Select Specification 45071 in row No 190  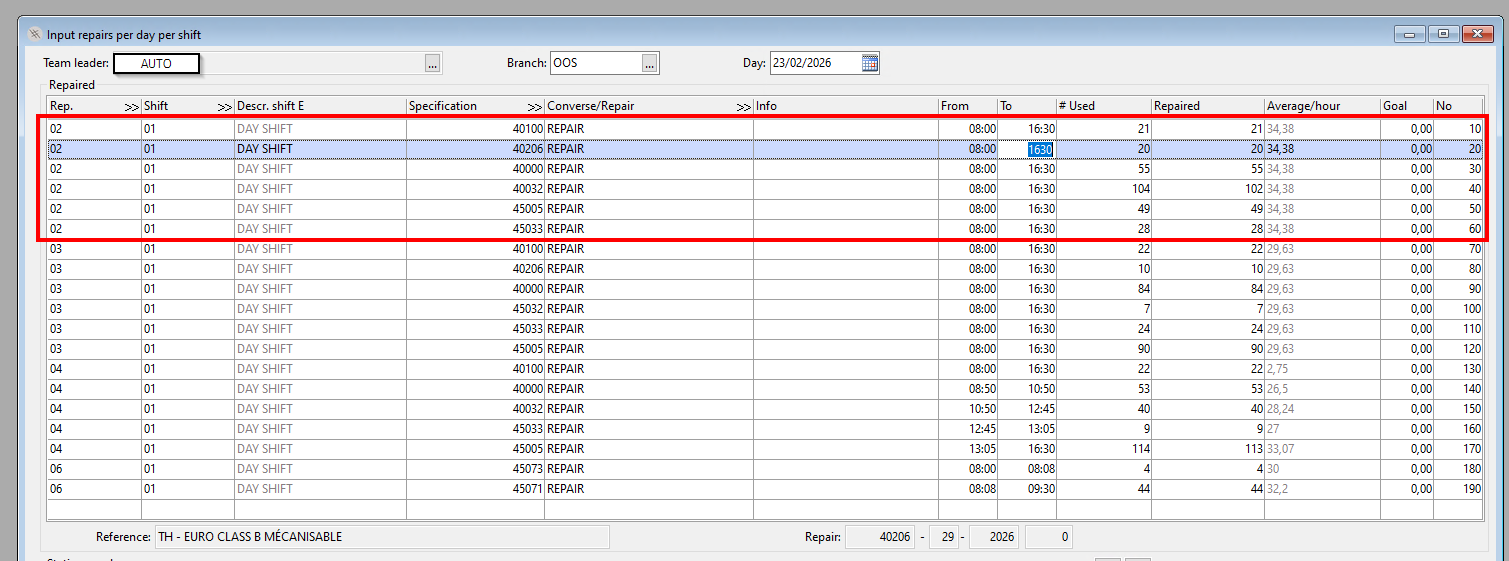pyautogui.click(x=475, y=489)
